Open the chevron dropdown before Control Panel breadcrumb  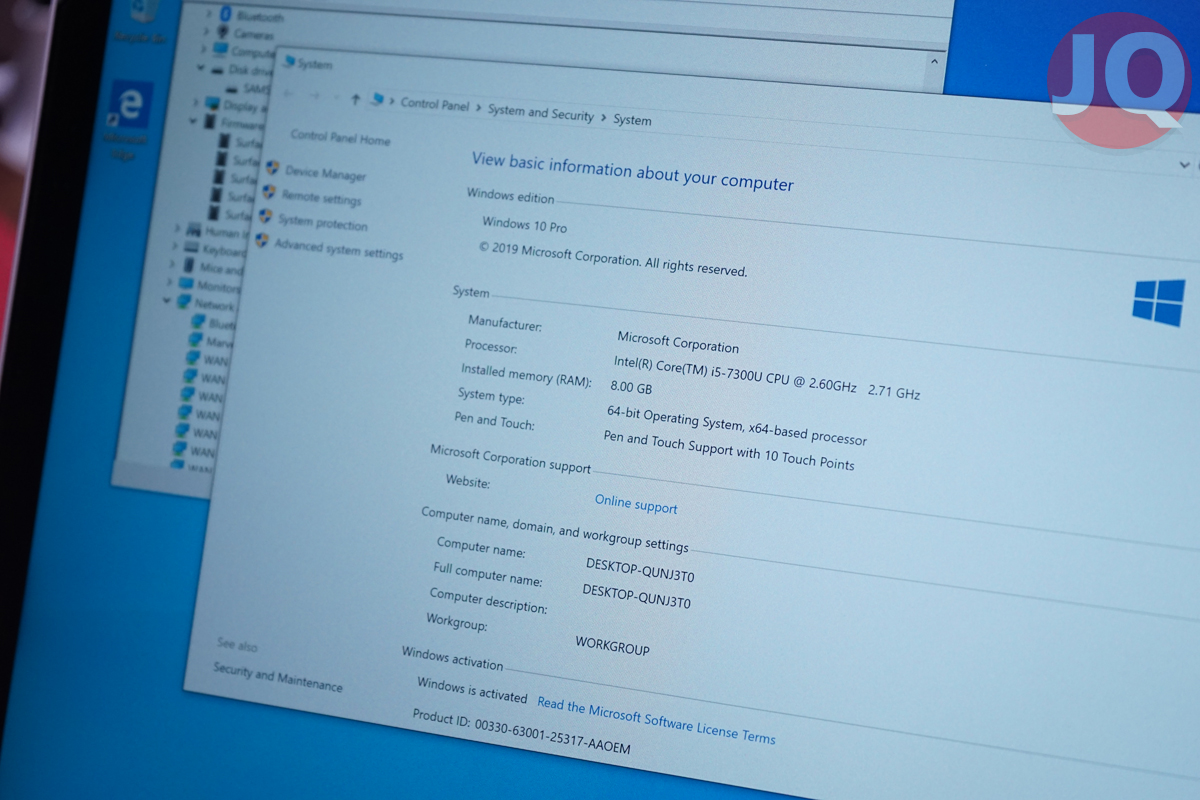coord(392,101)
